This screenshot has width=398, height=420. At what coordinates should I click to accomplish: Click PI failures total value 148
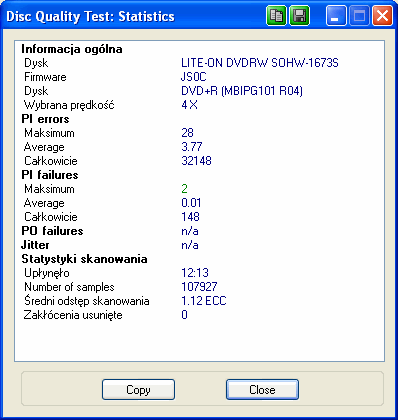pyautogui.click(x=190, y=217)
